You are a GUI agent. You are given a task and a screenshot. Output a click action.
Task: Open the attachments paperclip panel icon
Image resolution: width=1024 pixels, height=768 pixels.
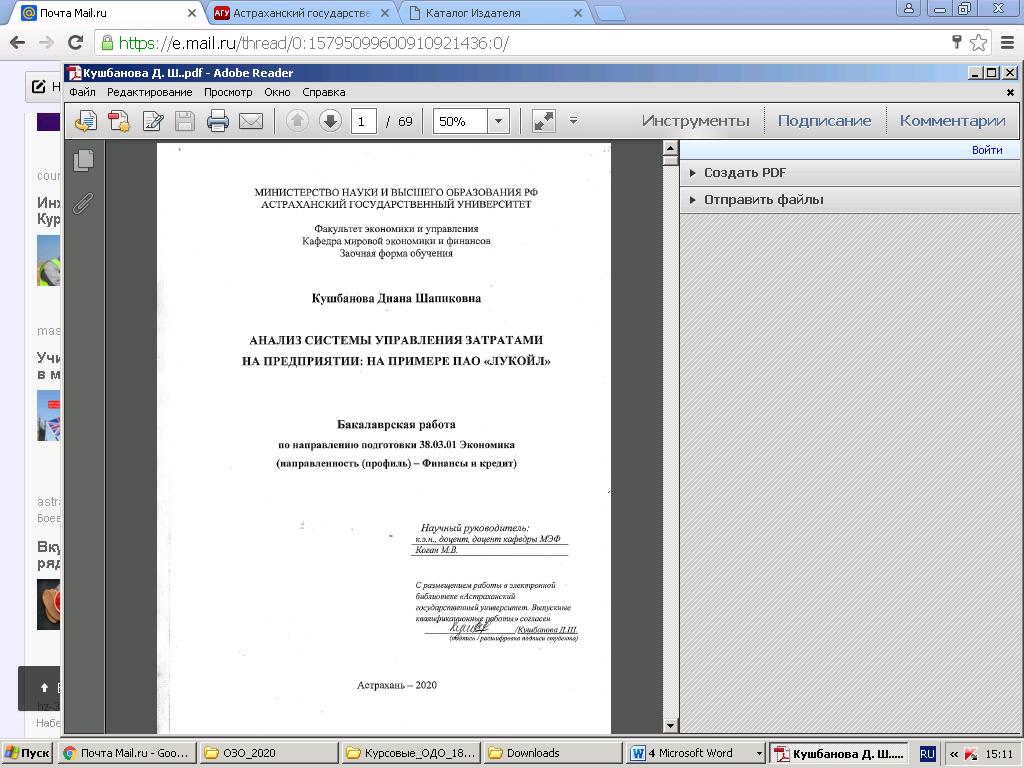tap(83, 203)
